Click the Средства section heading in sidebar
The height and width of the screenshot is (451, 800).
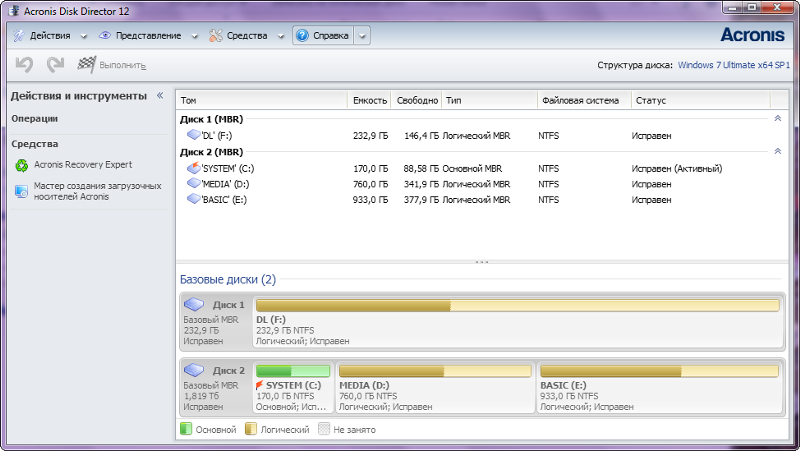[34, 144]
